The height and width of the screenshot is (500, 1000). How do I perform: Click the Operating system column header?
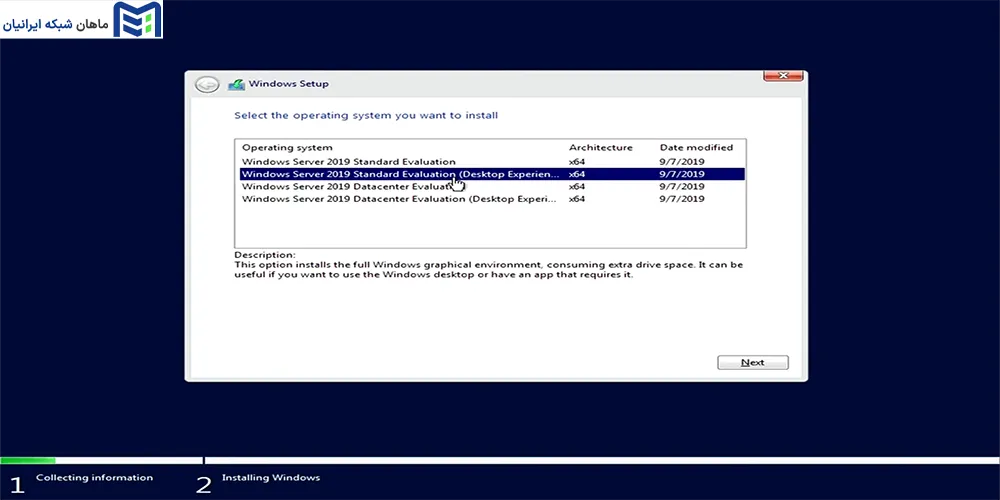coord(287,147)
